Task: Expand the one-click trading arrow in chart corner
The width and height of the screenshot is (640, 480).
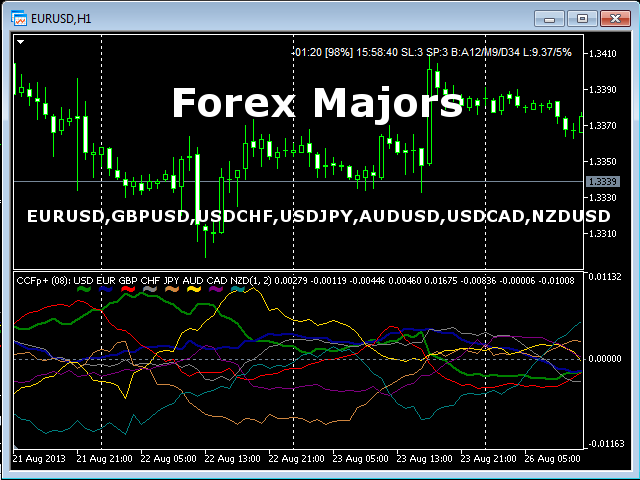Action: click(x=20, y=43)
